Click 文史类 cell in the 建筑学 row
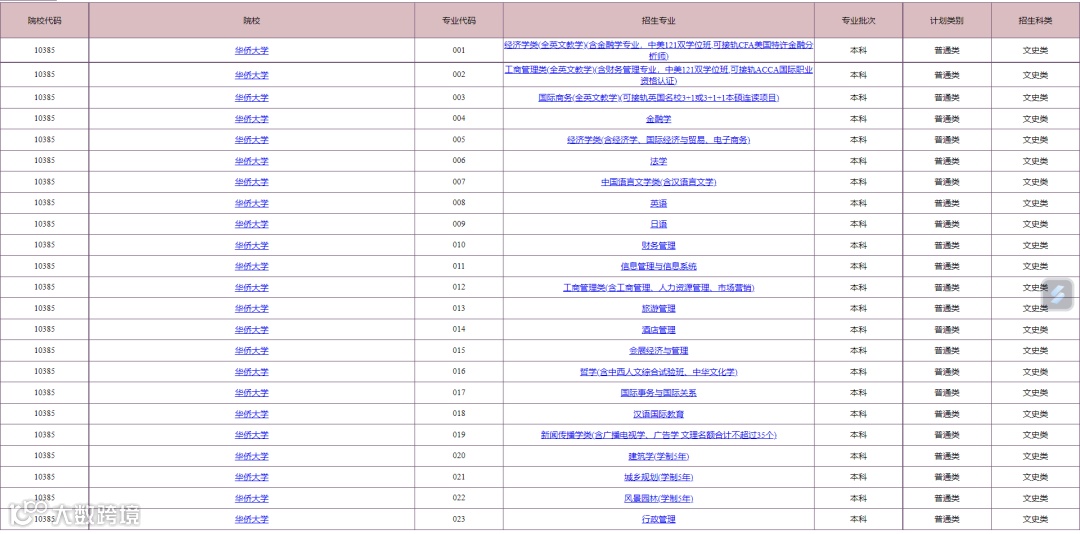 [1035, 456]
